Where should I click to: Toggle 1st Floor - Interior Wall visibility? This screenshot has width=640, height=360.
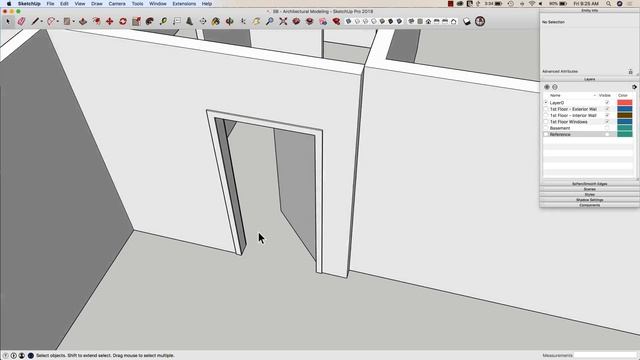pos(607,116)
